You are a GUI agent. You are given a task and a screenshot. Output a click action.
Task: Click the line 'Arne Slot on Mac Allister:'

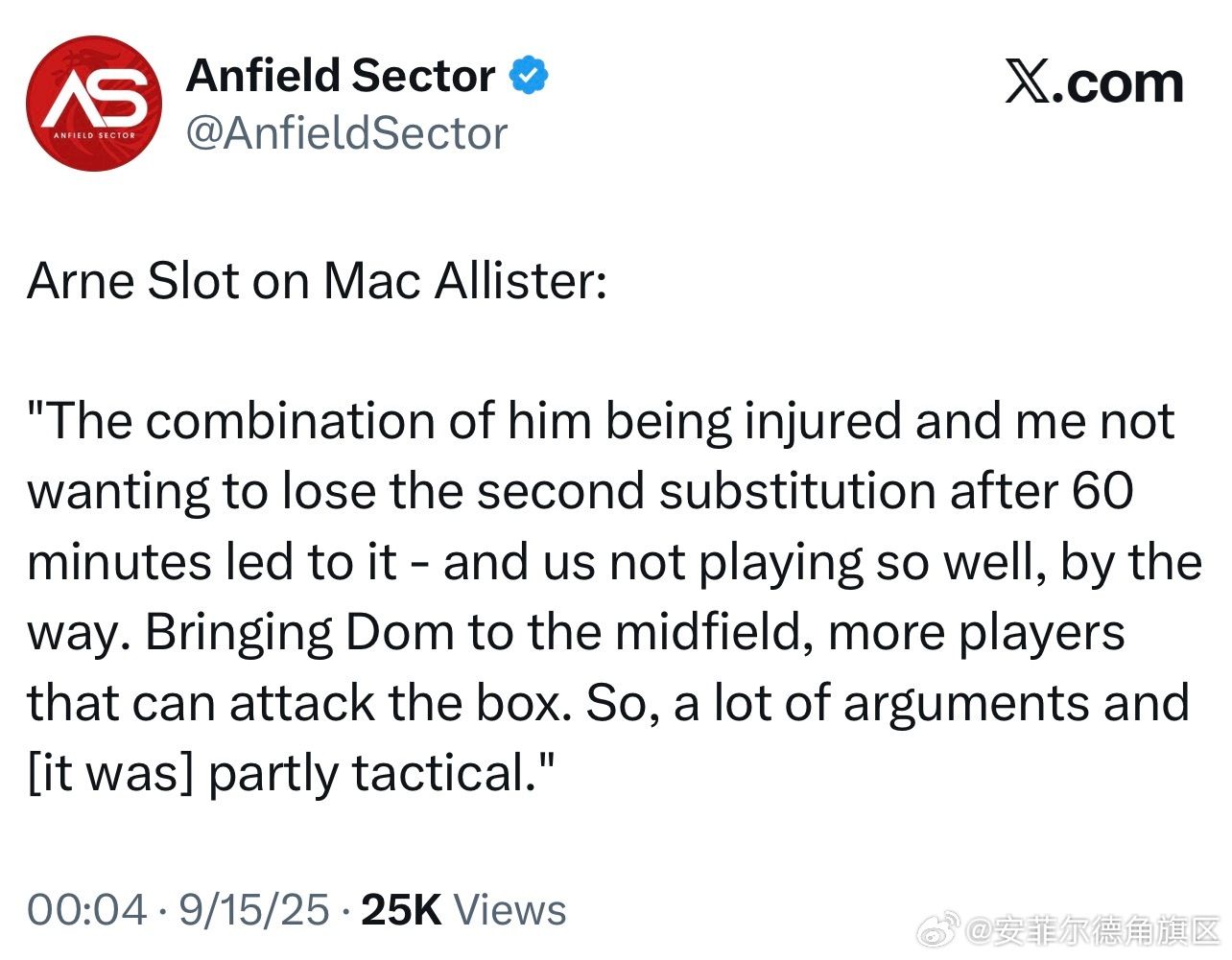[x=318, y=281]
